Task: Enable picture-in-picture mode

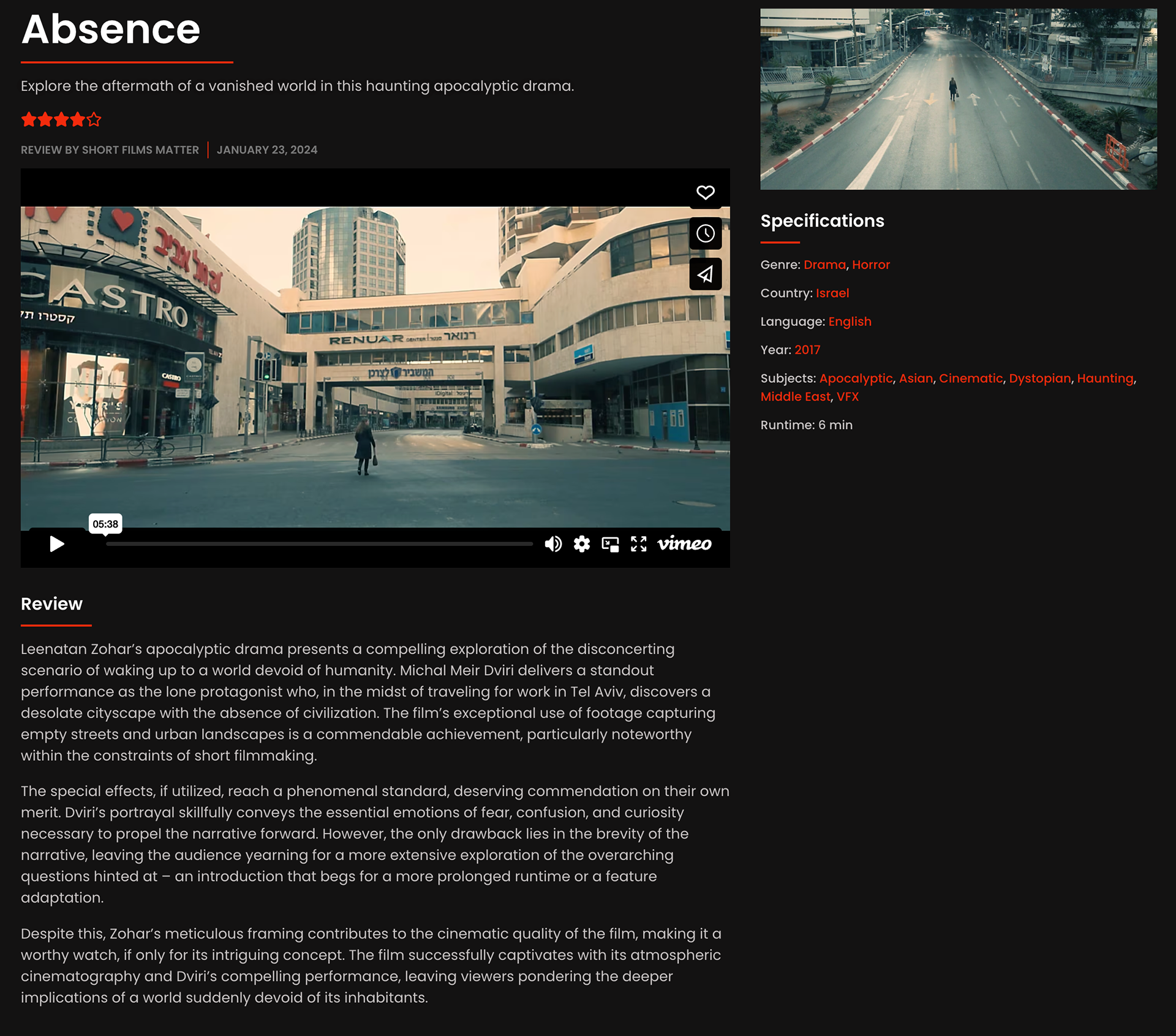Action: click(x=610, y=544)
